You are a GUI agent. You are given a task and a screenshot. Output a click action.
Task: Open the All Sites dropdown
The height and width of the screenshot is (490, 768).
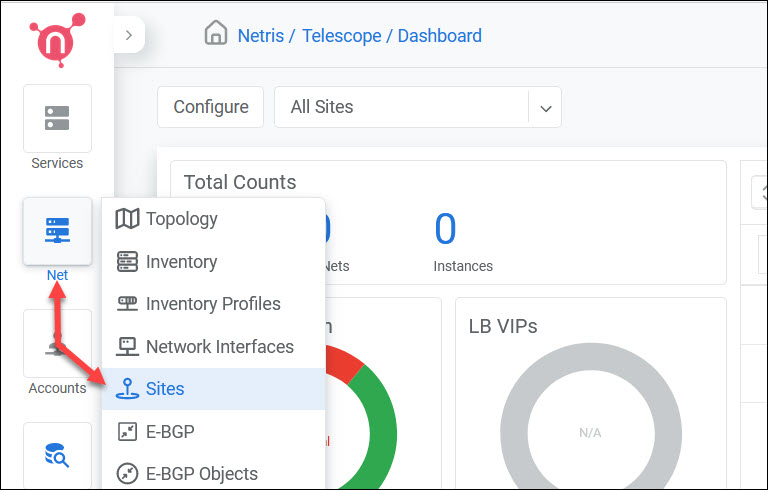pyautogui.click(x=417, y=107)
